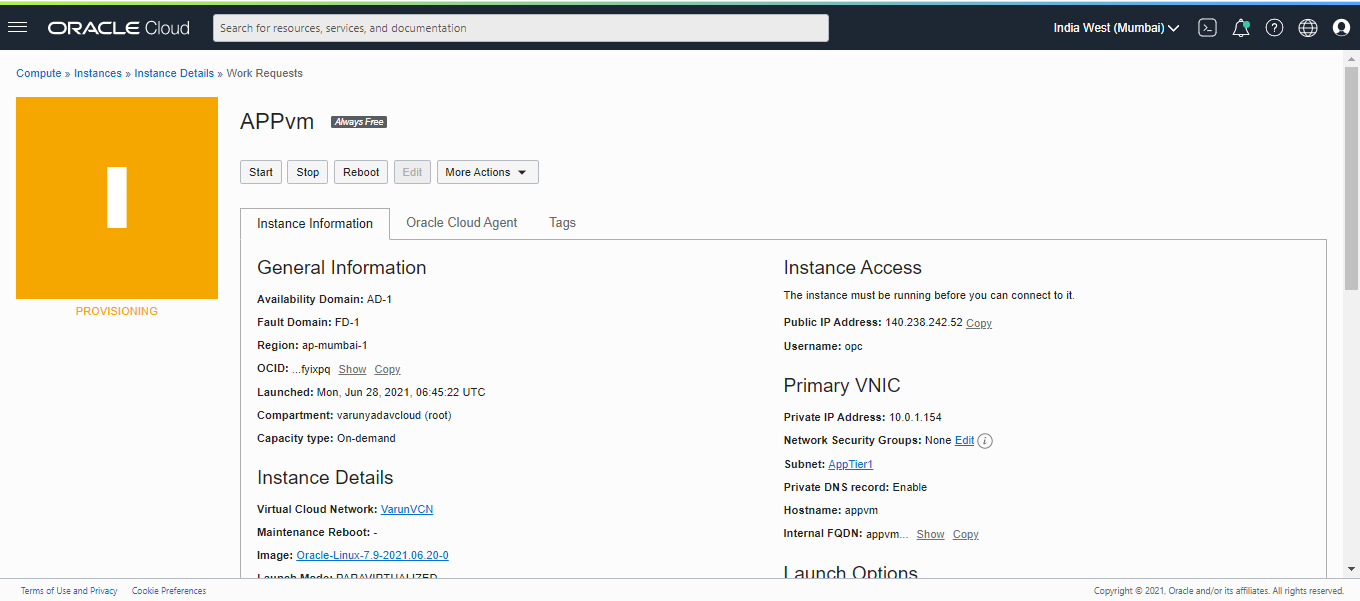Click the Private DNS record Enable text
Viewport: 1360px width, 601px height.
pyautogui.click(x=910, y=487)
